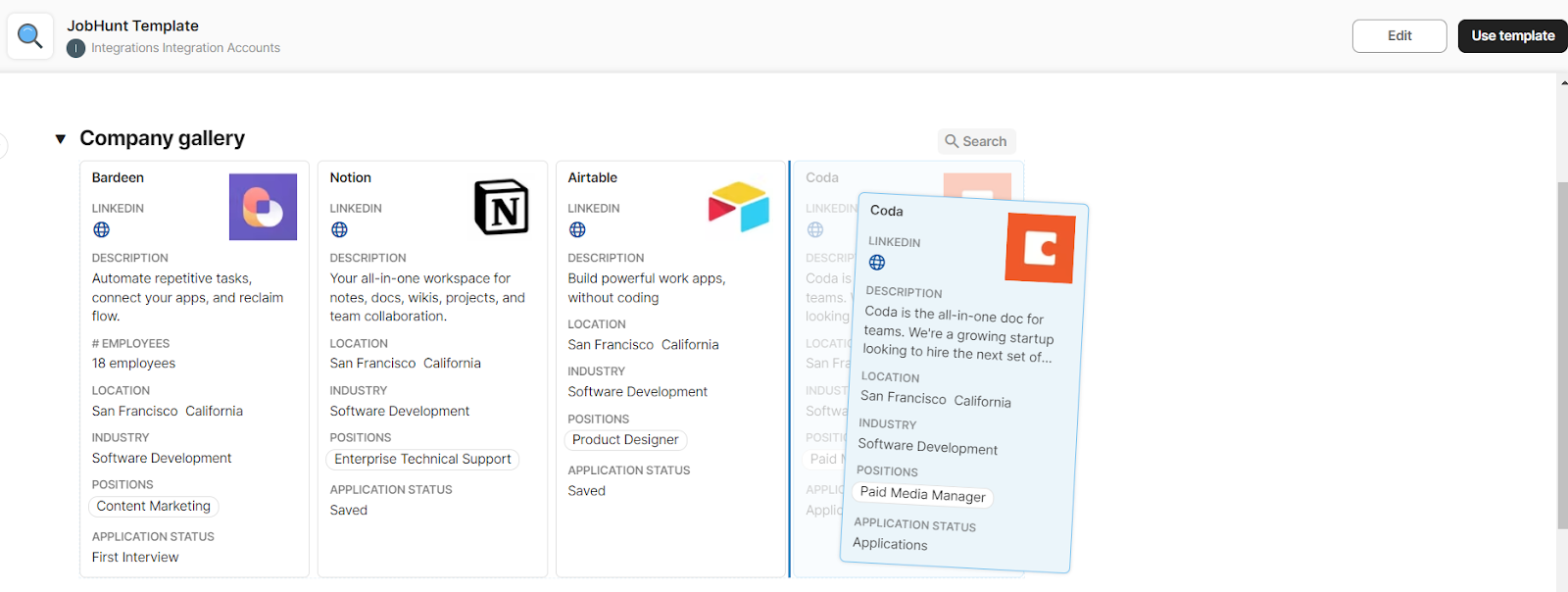Image resolution: width=1568 pixels, height=592 pixels.
Task: Click the Automate repetitive tasks description
Action: pyautogui.click(x=188, y=298)
